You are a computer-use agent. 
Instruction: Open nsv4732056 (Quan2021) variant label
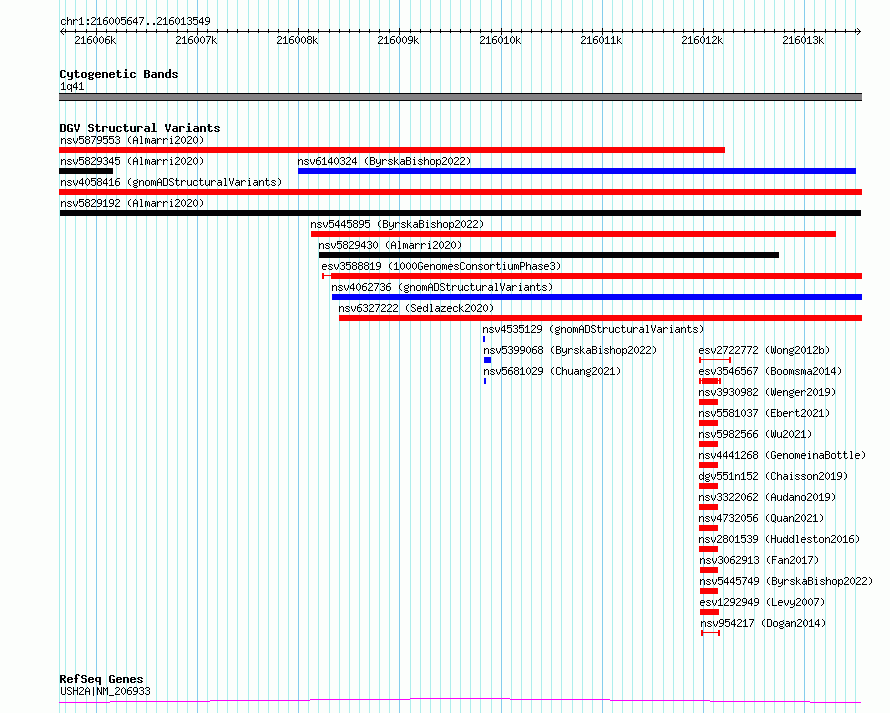click(x=761, y=518)
